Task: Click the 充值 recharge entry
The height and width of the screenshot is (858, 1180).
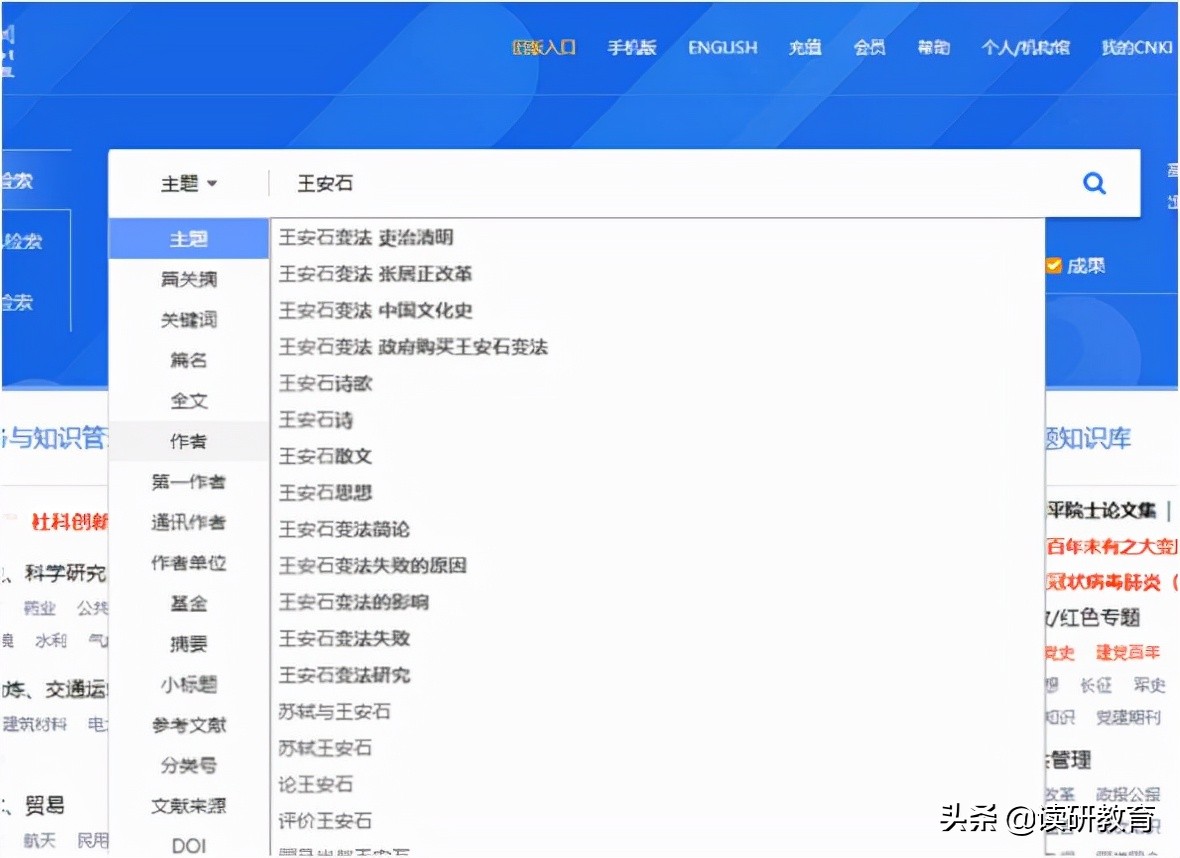Action: [x=804, y=47]
